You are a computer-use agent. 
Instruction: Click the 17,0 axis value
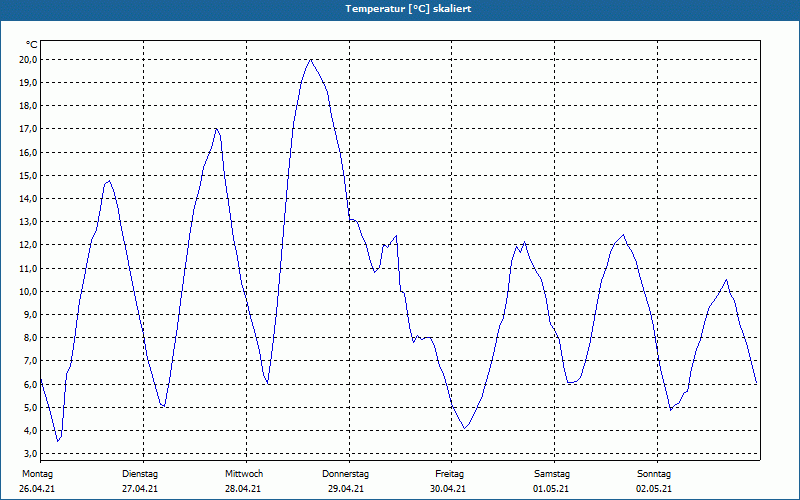[29, 129]
